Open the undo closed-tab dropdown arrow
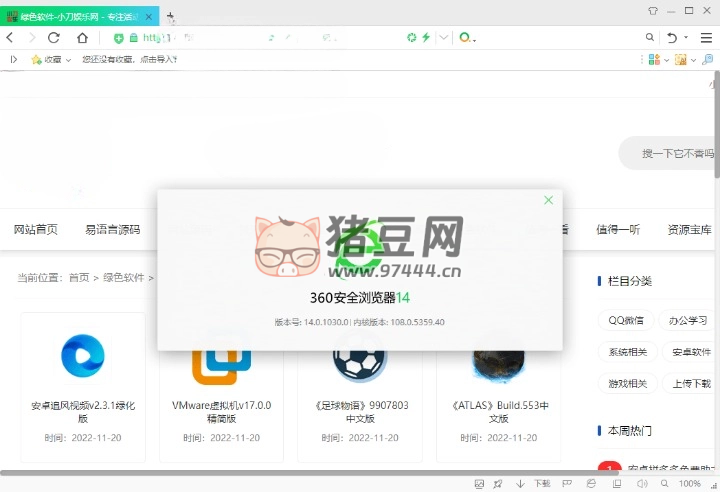720x492 pixels. tap(687, 37)
